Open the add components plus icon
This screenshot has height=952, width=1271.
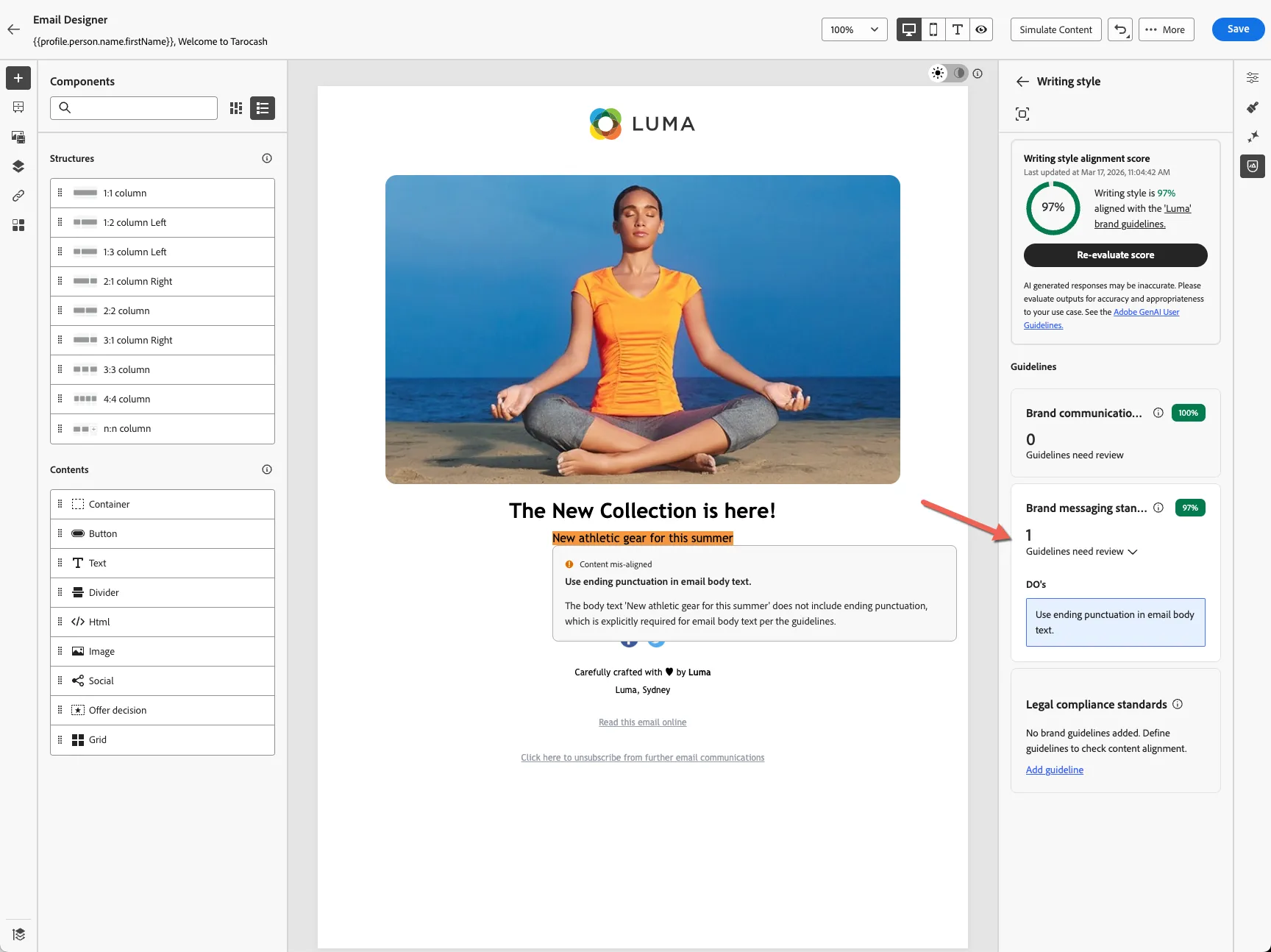[18, 78]
